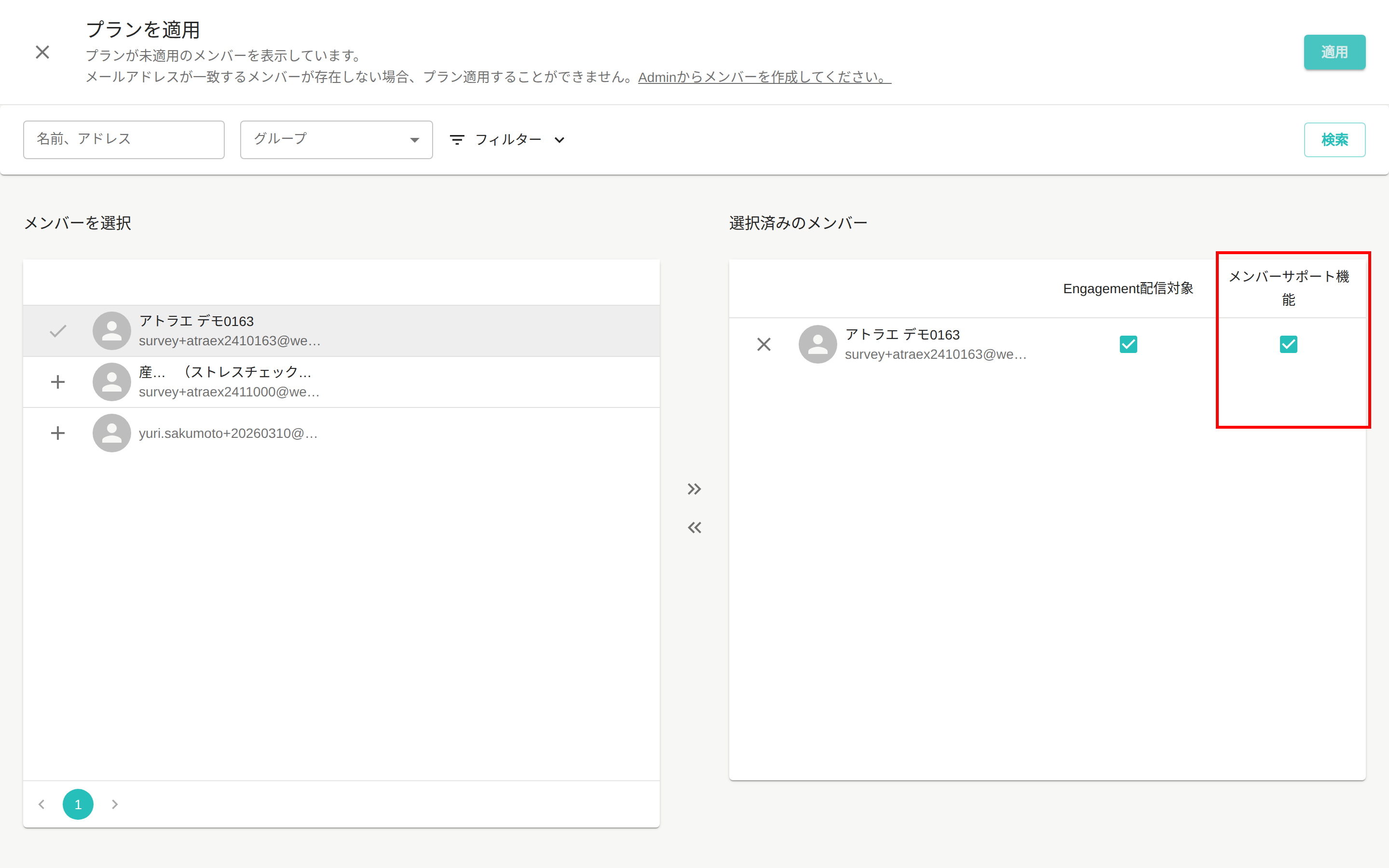The height and width of the screenshot is (868, 1389).
Task: Remove アトラエ デモ0163 from selected members
Action: pyautogui.click(x=764, y=344)
